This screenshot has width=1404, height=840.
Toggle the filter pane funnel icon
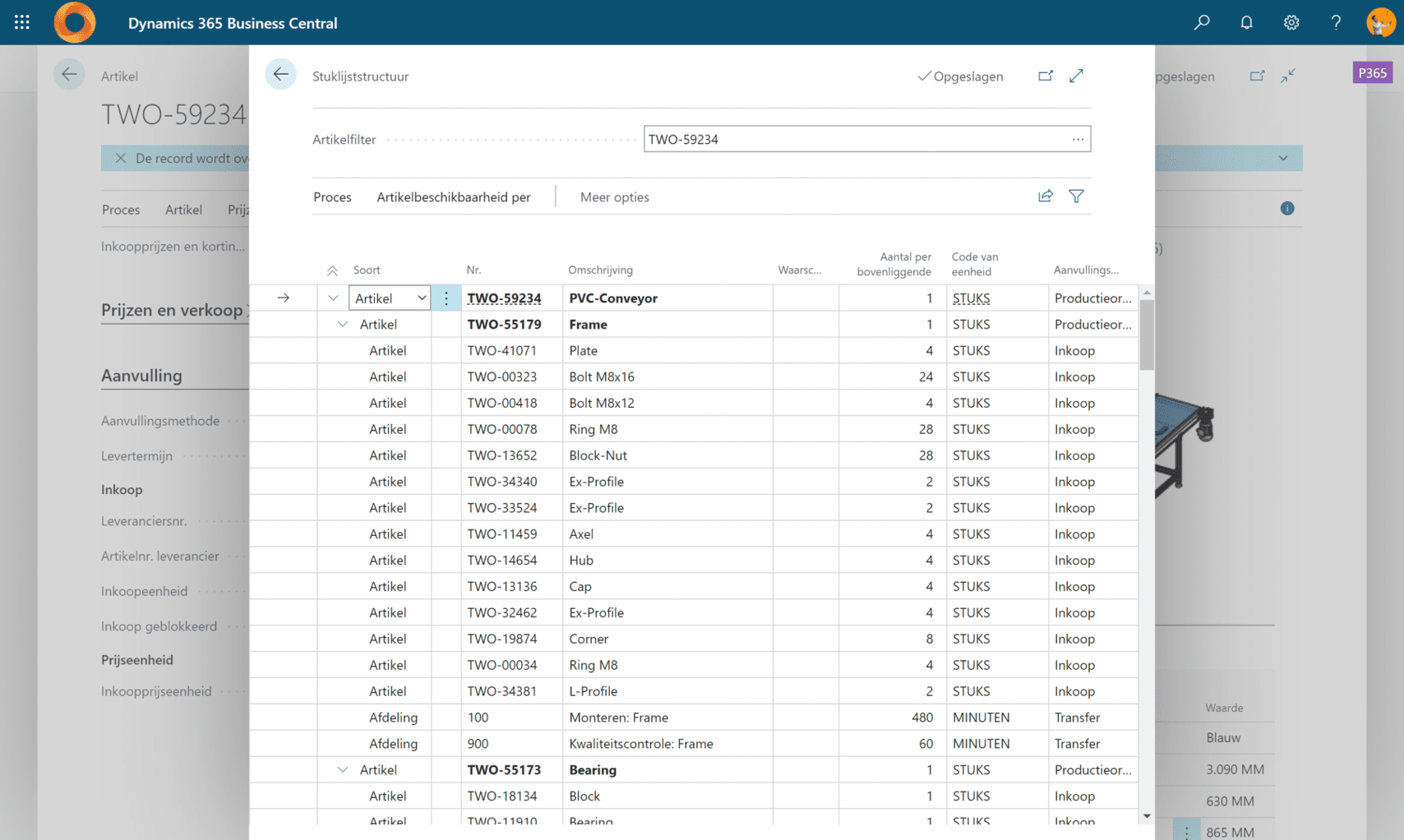(x=1076, y=196)
